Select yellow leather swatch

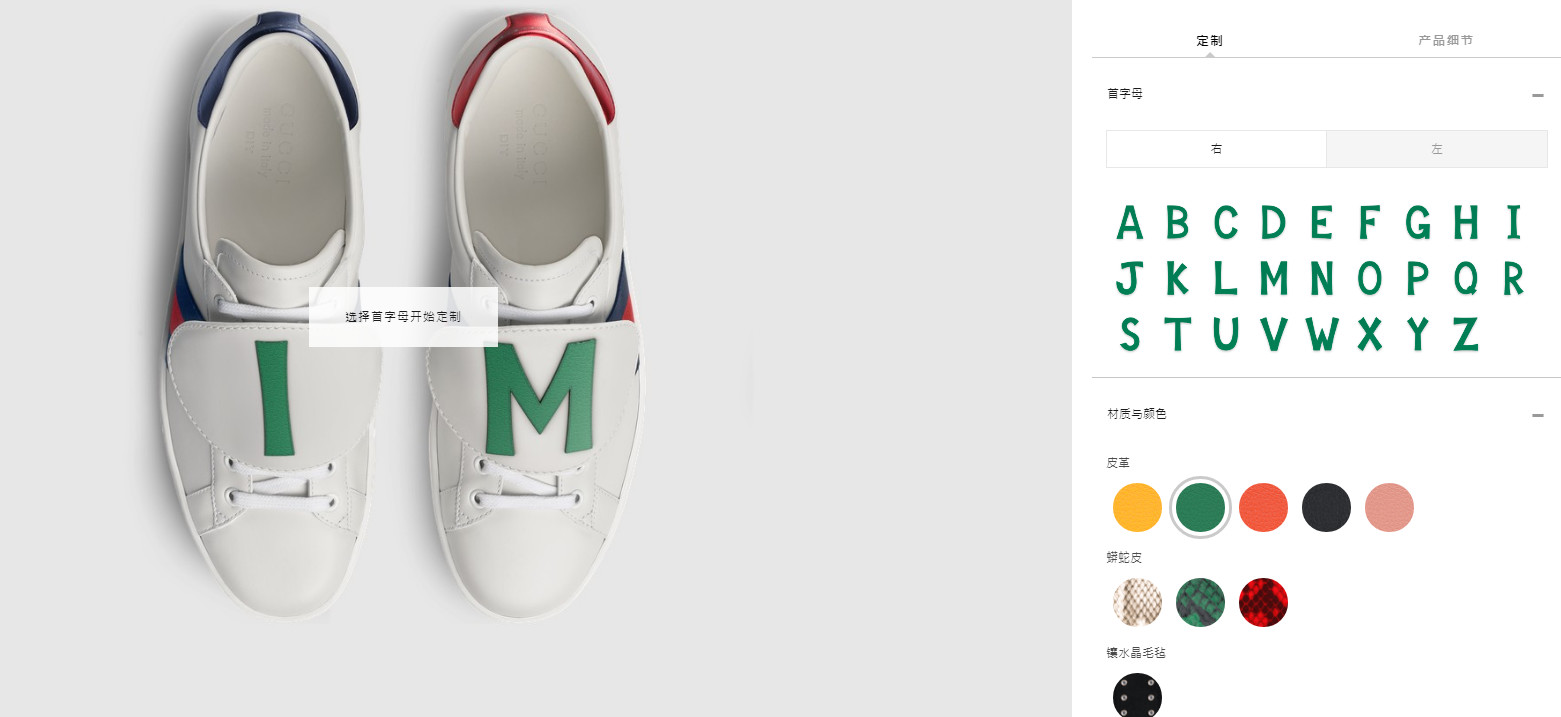pos(1137,508)
